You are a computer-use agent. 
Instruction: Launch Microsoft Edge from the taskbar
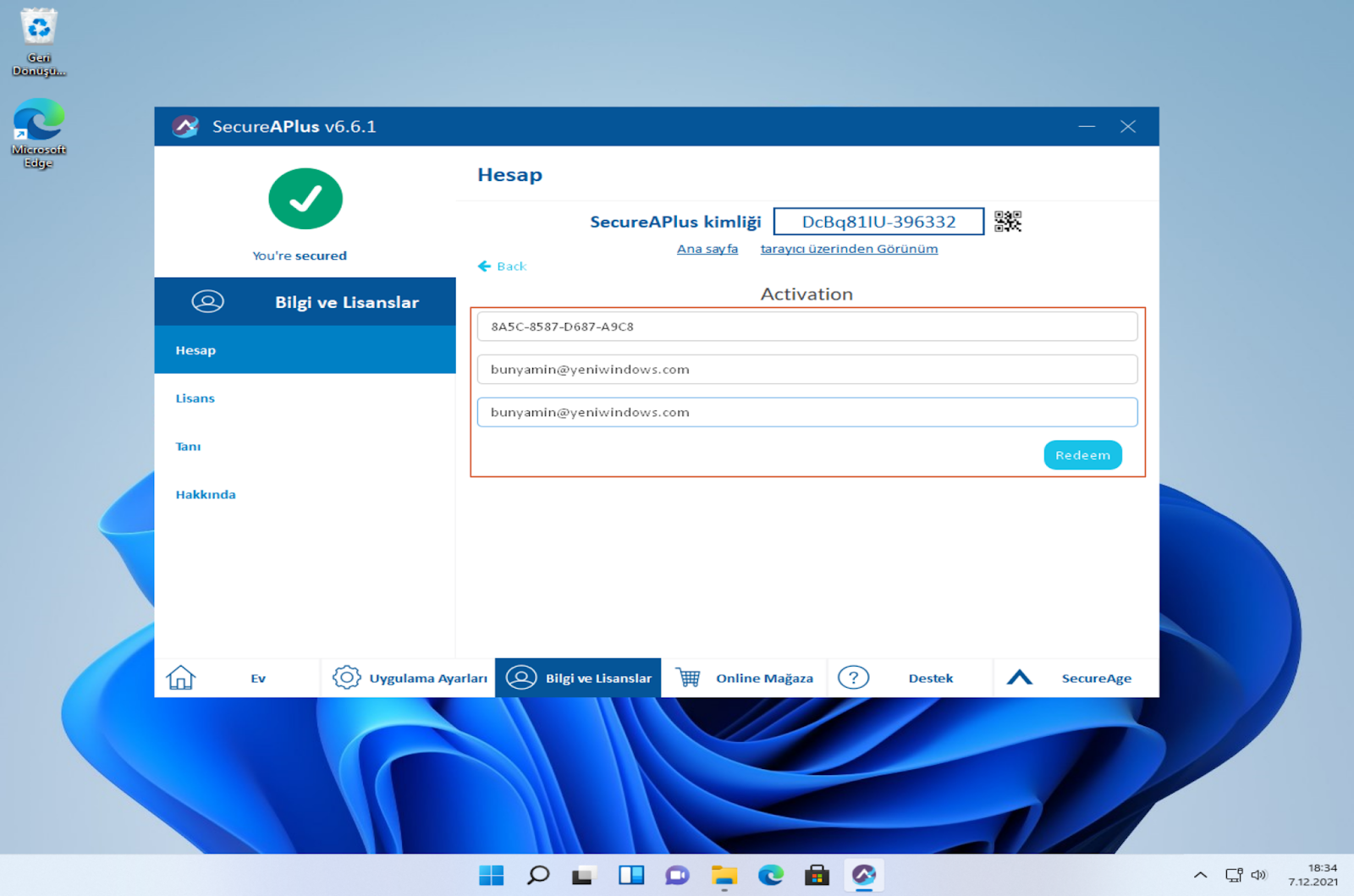(x=770, y=875)
